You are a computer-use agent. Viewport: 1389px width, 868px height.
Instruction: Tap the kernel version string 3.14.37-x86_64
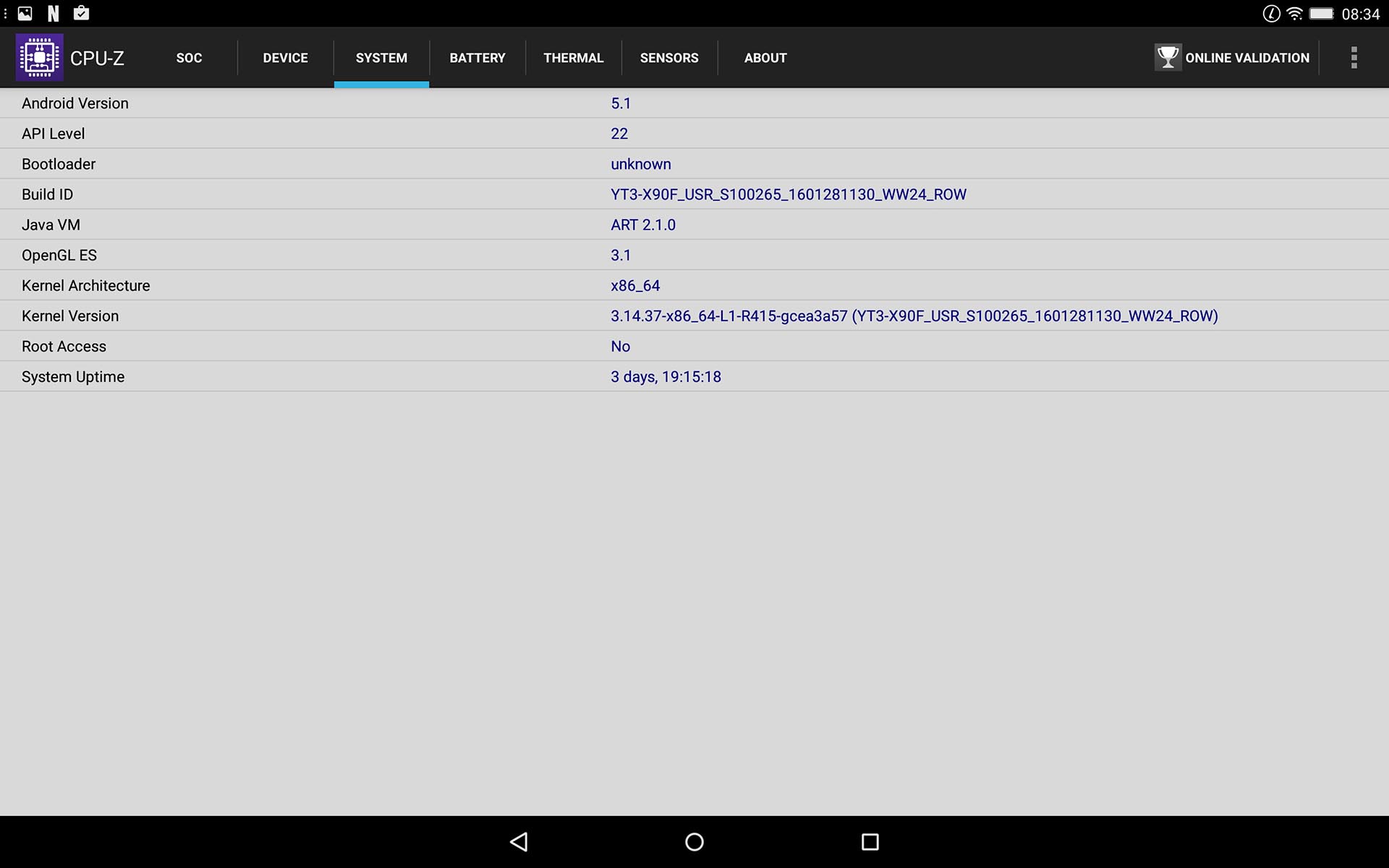click(914, 316)
